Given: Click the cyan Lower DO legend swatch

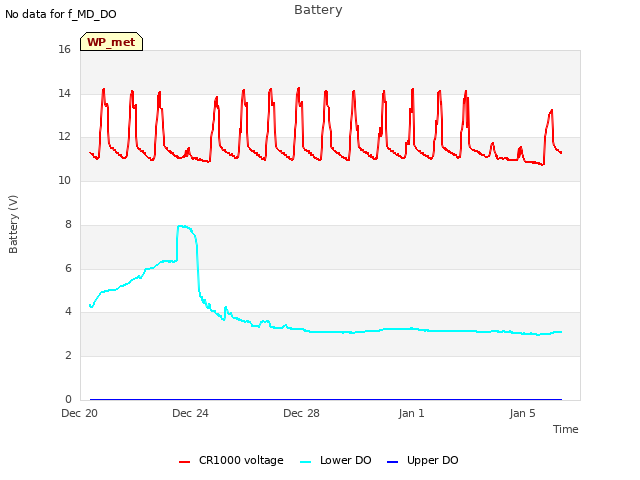Looking at the screenshot, I should pyautogui.click(x=305, y=462).
